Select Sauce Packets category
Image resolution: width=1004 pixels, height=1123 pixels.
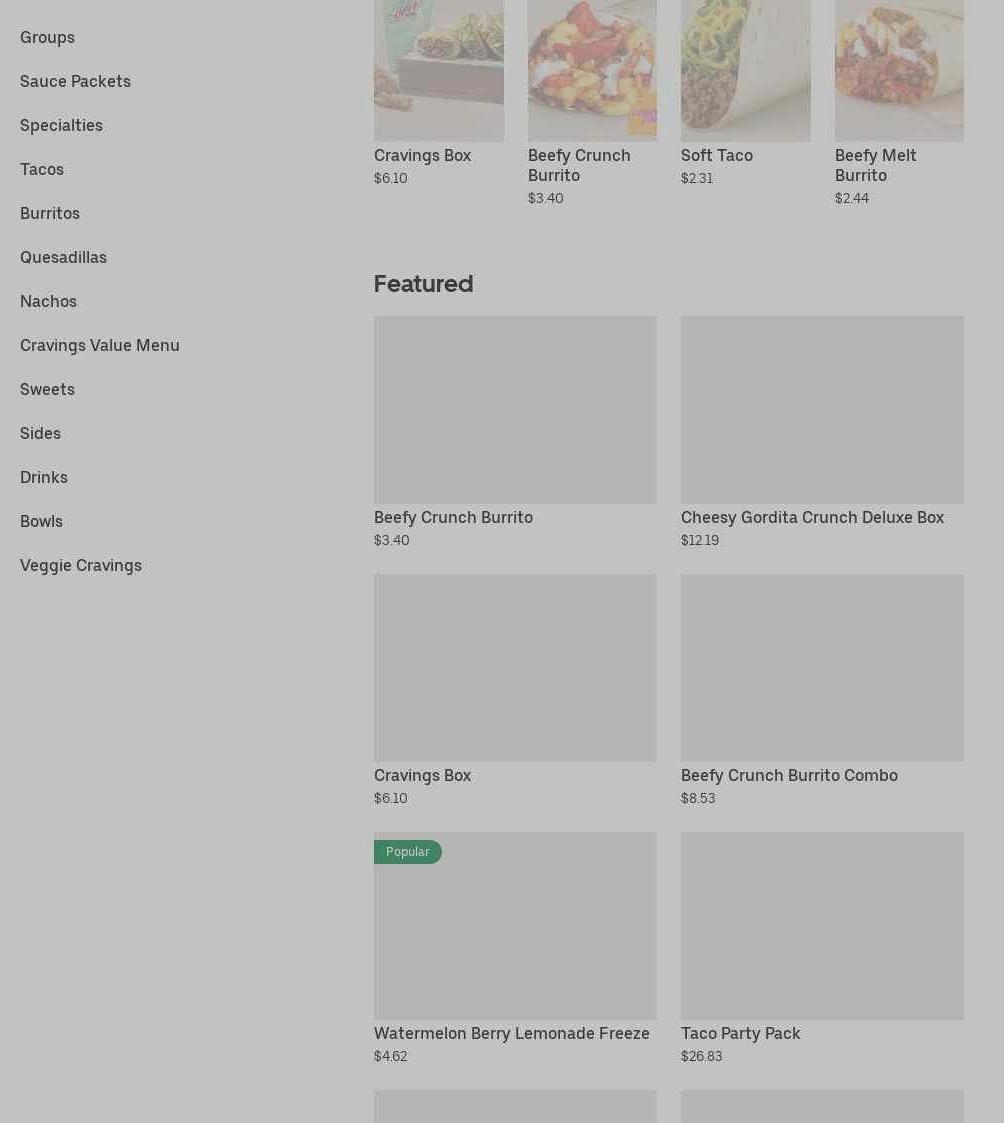[x=75, y=82]
